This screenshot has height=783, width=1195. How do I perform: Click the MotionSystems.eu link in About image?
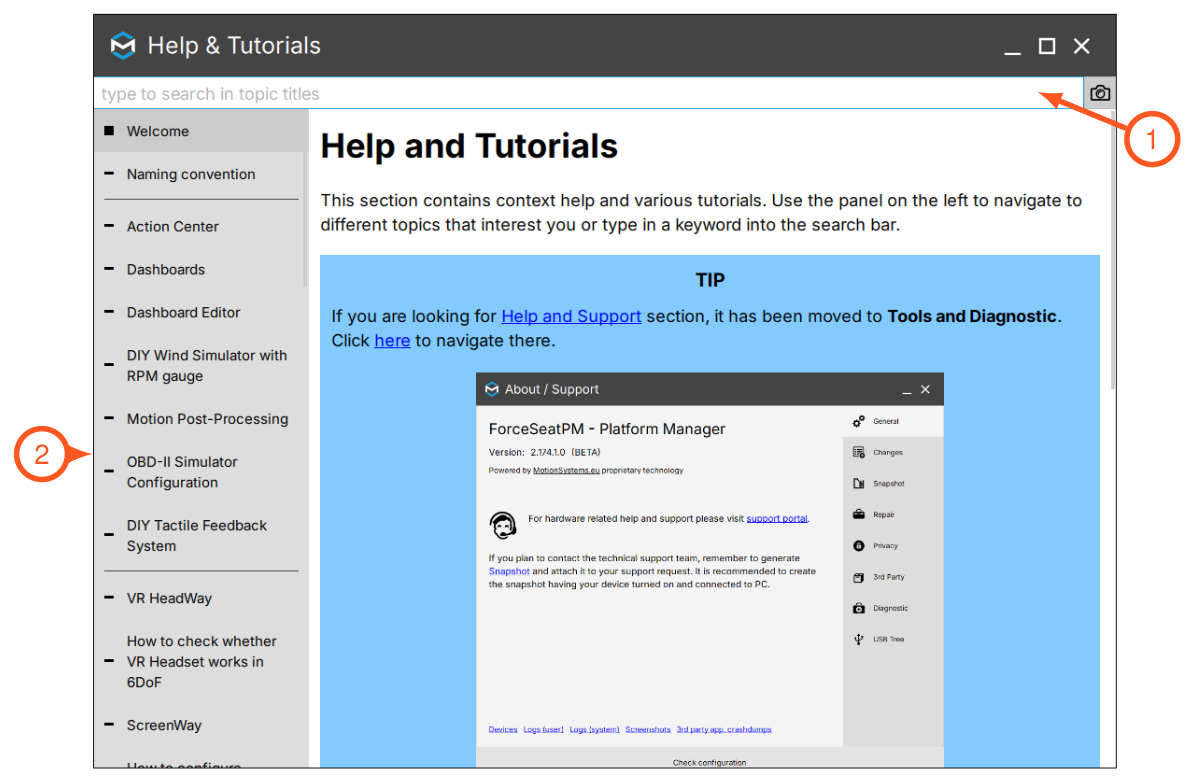coord(566,470)
